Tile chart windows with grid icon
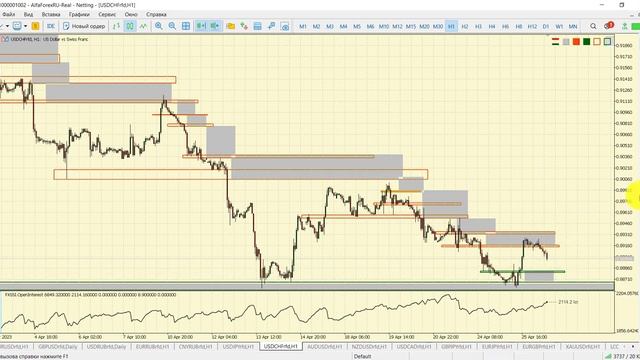Image resolution: width=640 pixels, height=360 pixels. tap(186, 26)
